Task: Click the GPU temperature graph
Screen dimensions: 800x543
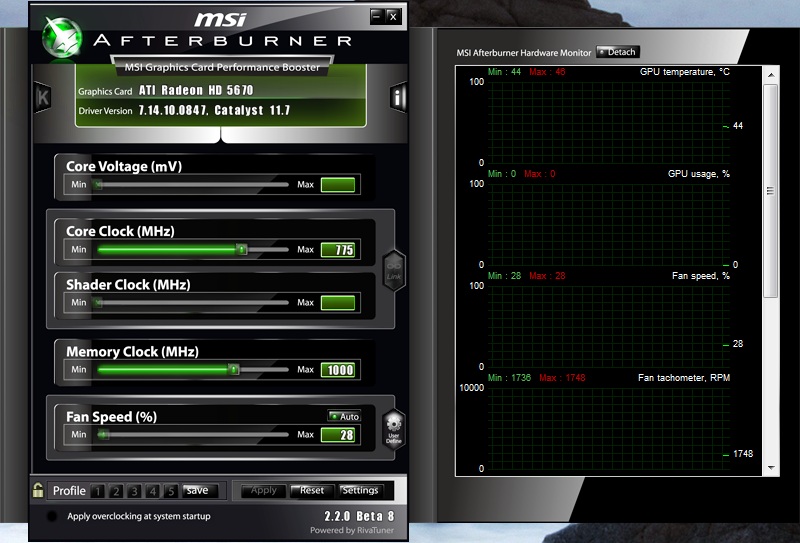Action: pyautogui.click(x=609, y=122)
